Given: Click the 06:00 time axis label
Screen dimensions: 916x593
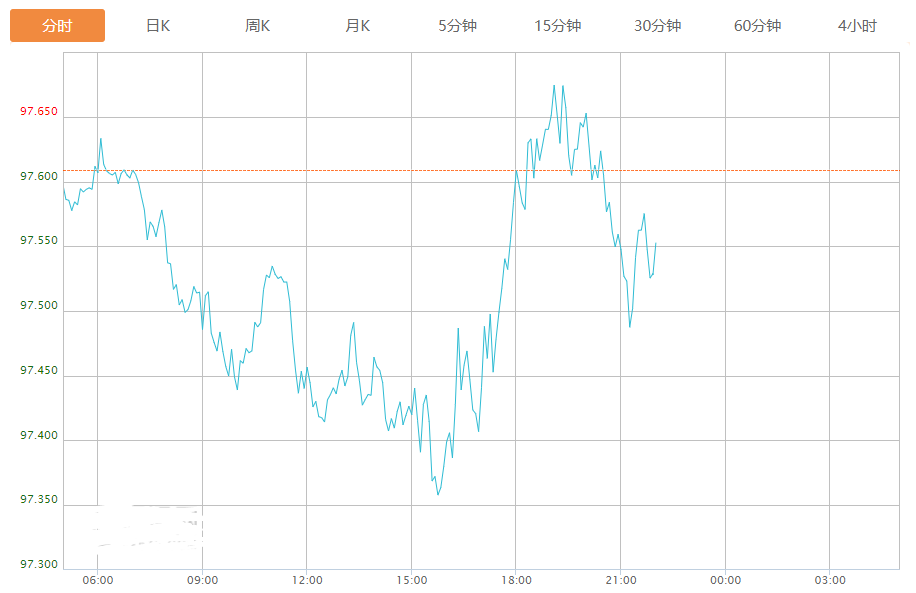Looking at the screenshot, I should coord(97,580).
